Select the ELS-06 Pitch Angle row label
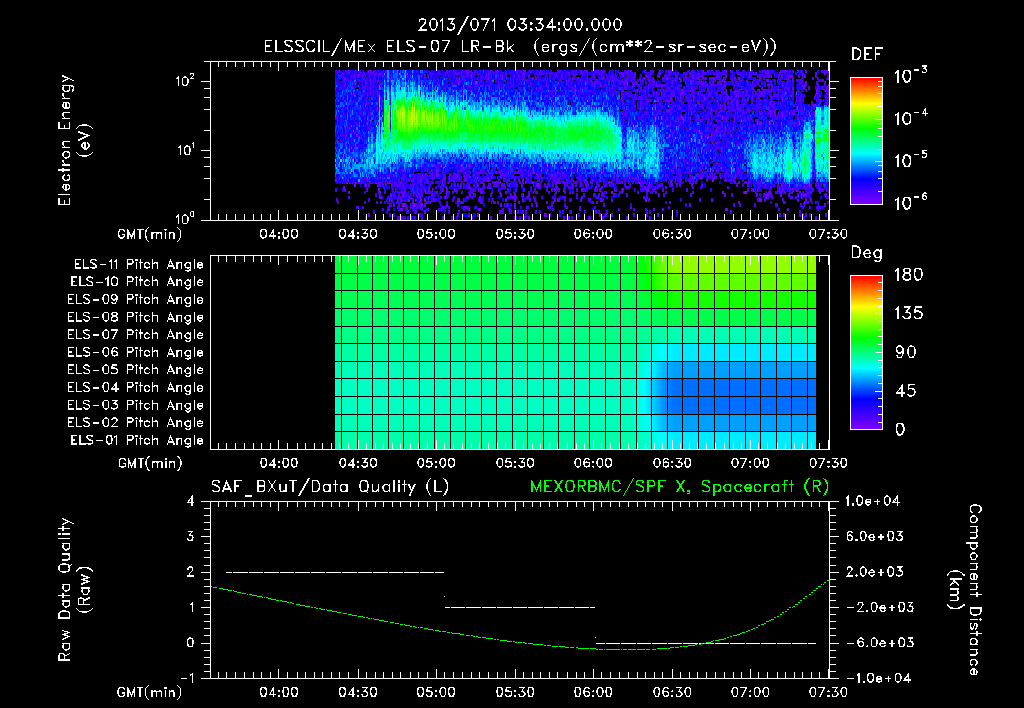 135,353
